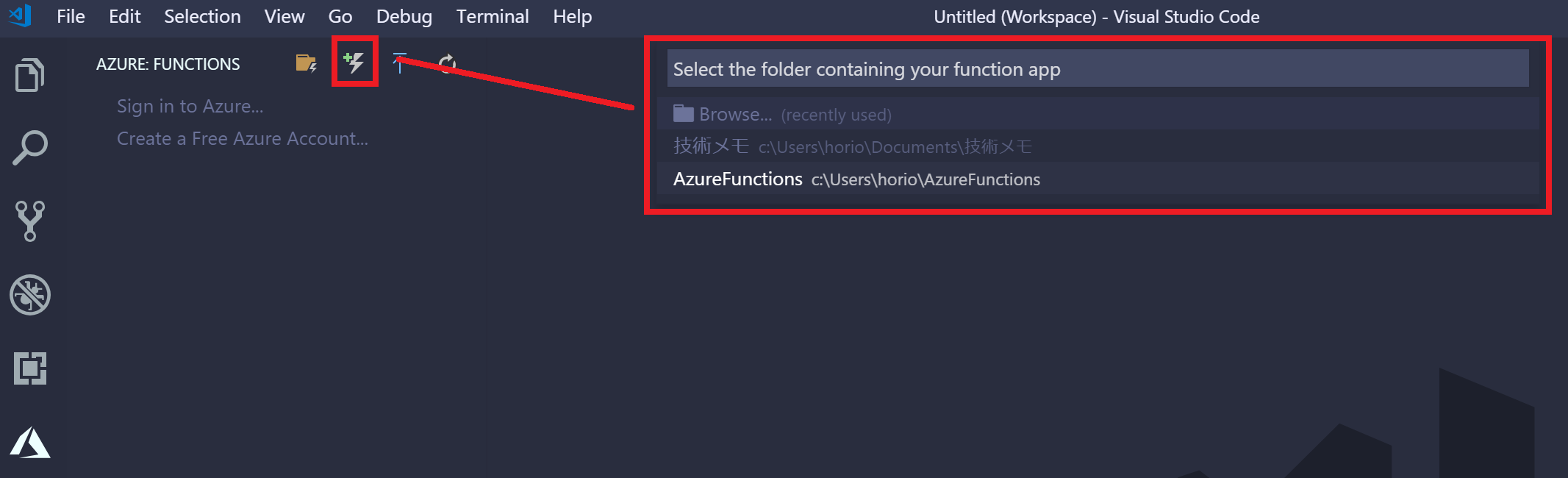Screen dimensions: 1568x478
Task: Open the Terminal menu
Action: click(x=493, y=16)
